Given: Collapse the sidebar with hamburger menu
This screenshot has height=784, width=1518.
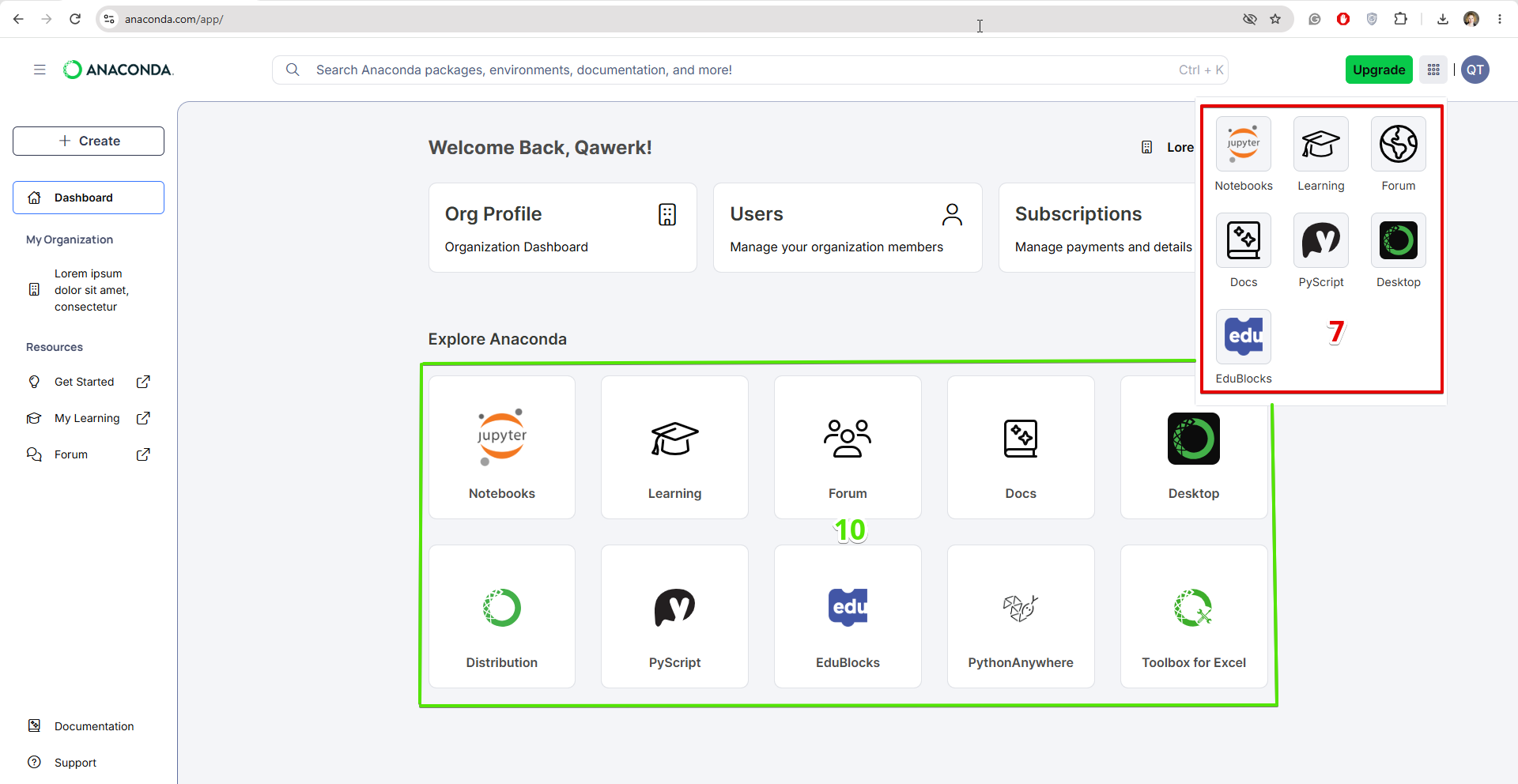Looking at the screenshot, I should [x=40, y=70].
